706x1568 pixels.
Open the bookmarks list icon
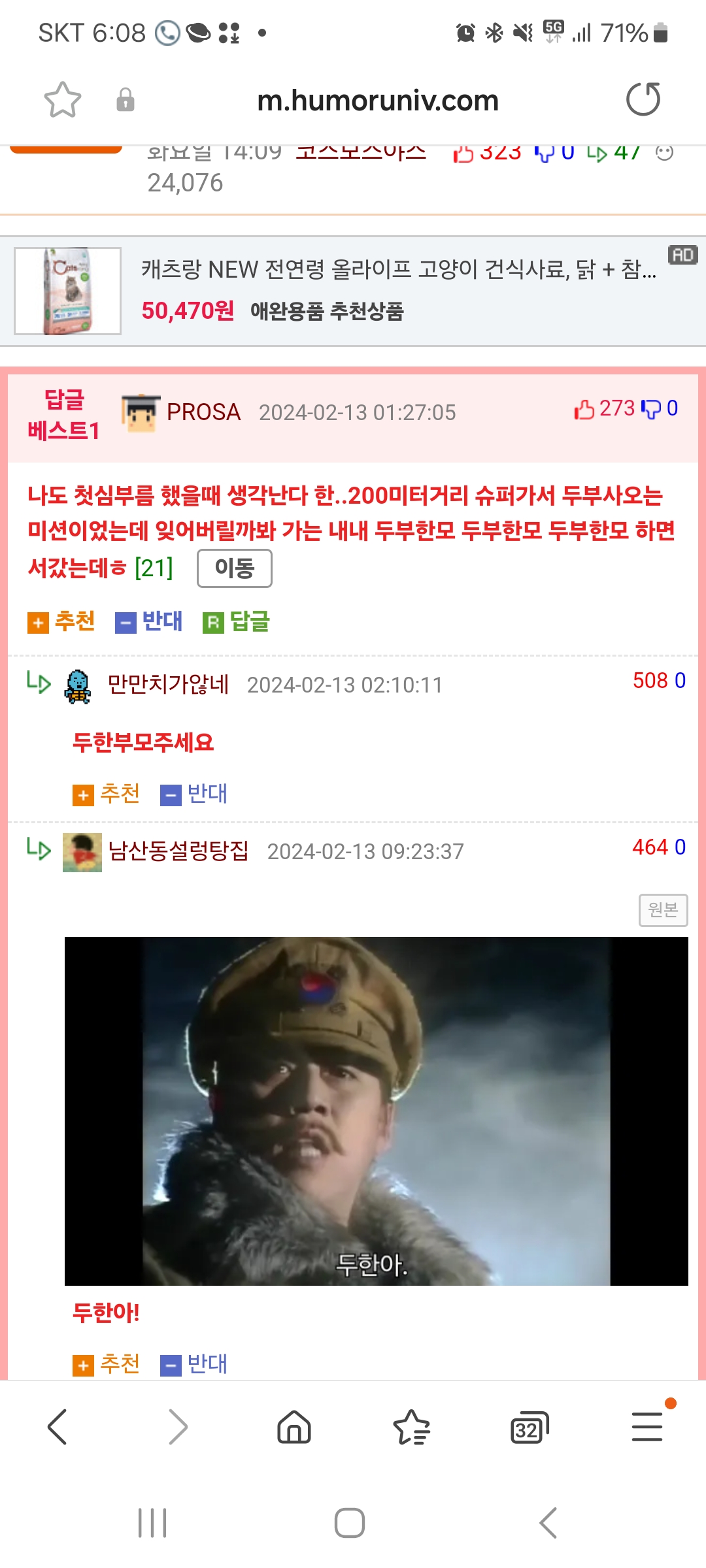412,1426
